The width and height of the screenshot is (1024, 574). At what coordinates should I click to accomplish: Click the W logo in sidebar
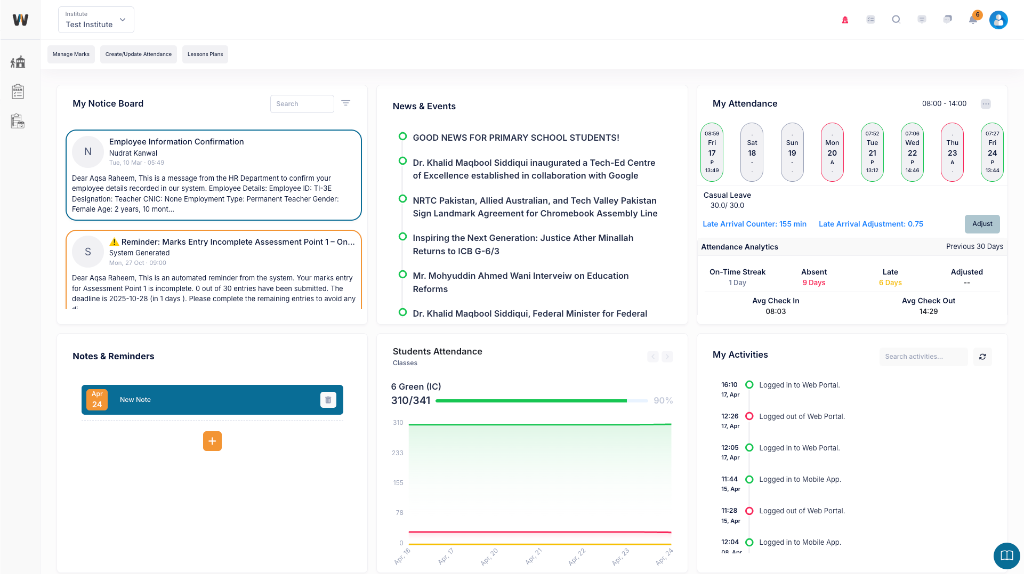[20, 20]
